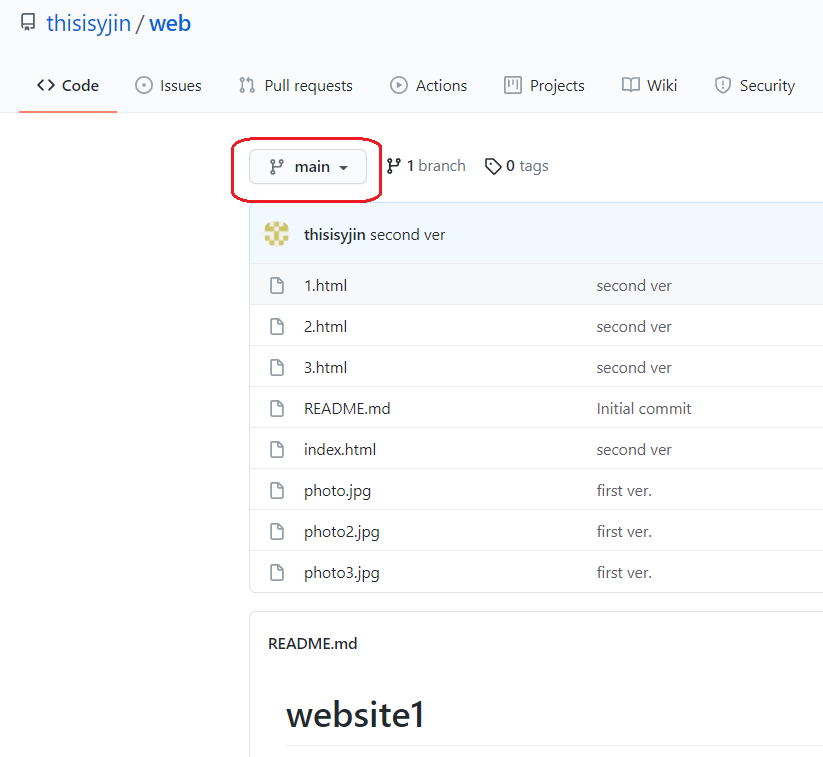The image size is (823, 757).
Task: Open 'second ver' commit for 2.html
Action: point(634,327)
